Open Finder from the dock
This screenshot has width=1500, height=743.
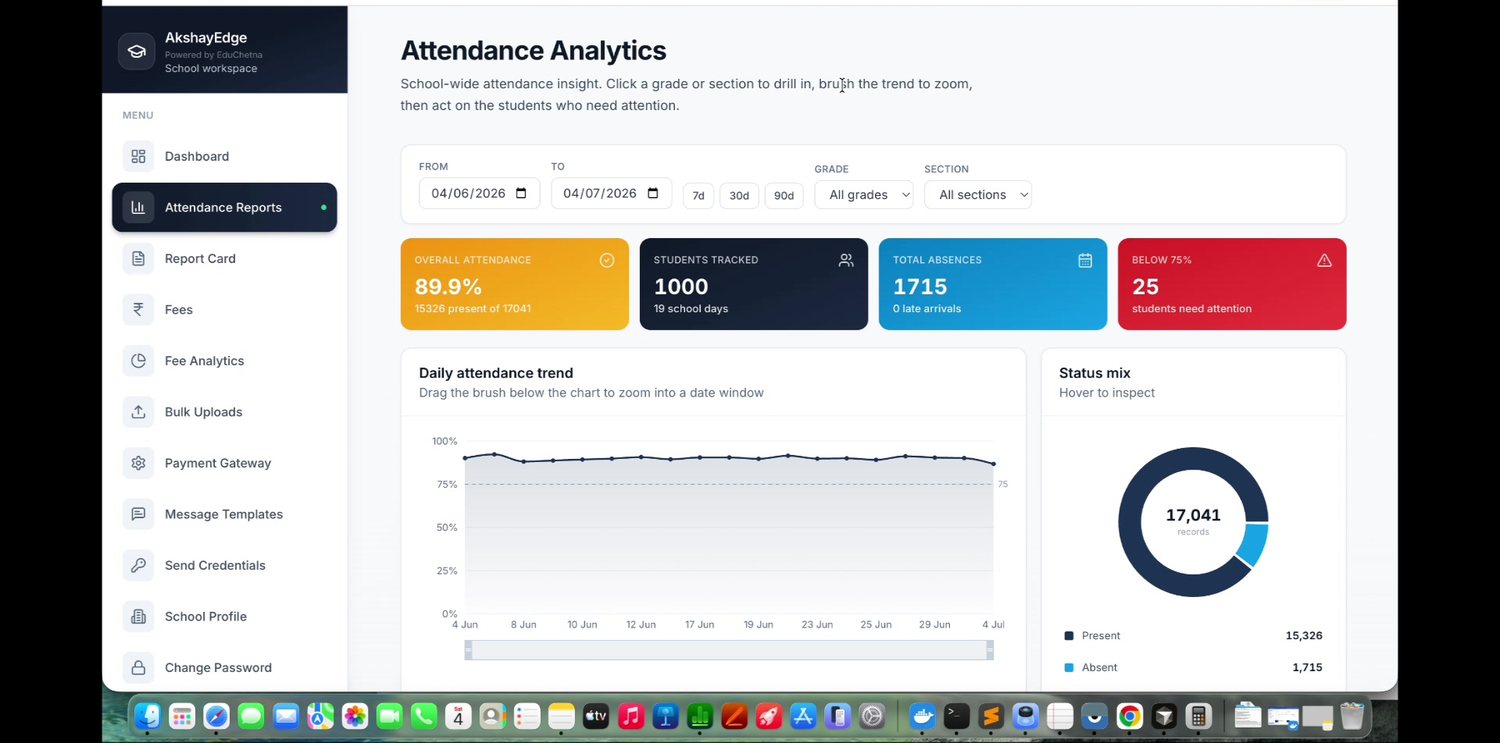click(x=147, y=716)
